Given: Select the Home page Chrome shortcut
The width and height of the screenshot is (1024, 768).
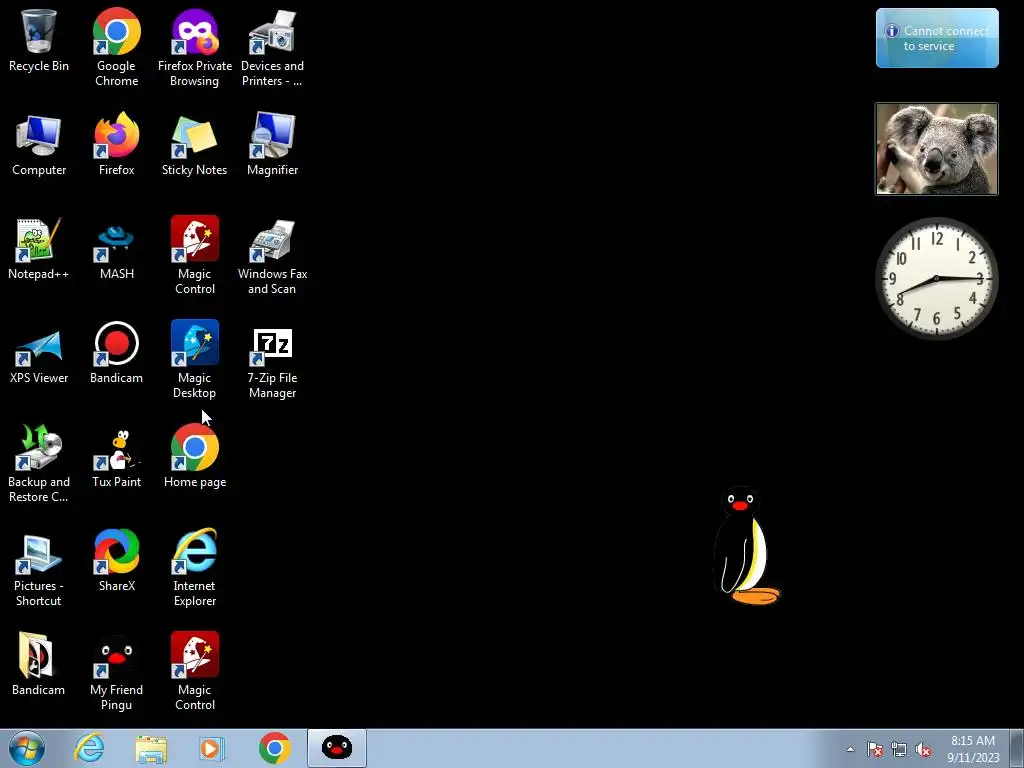Looking at the screenshot, I should coord(195,456).
